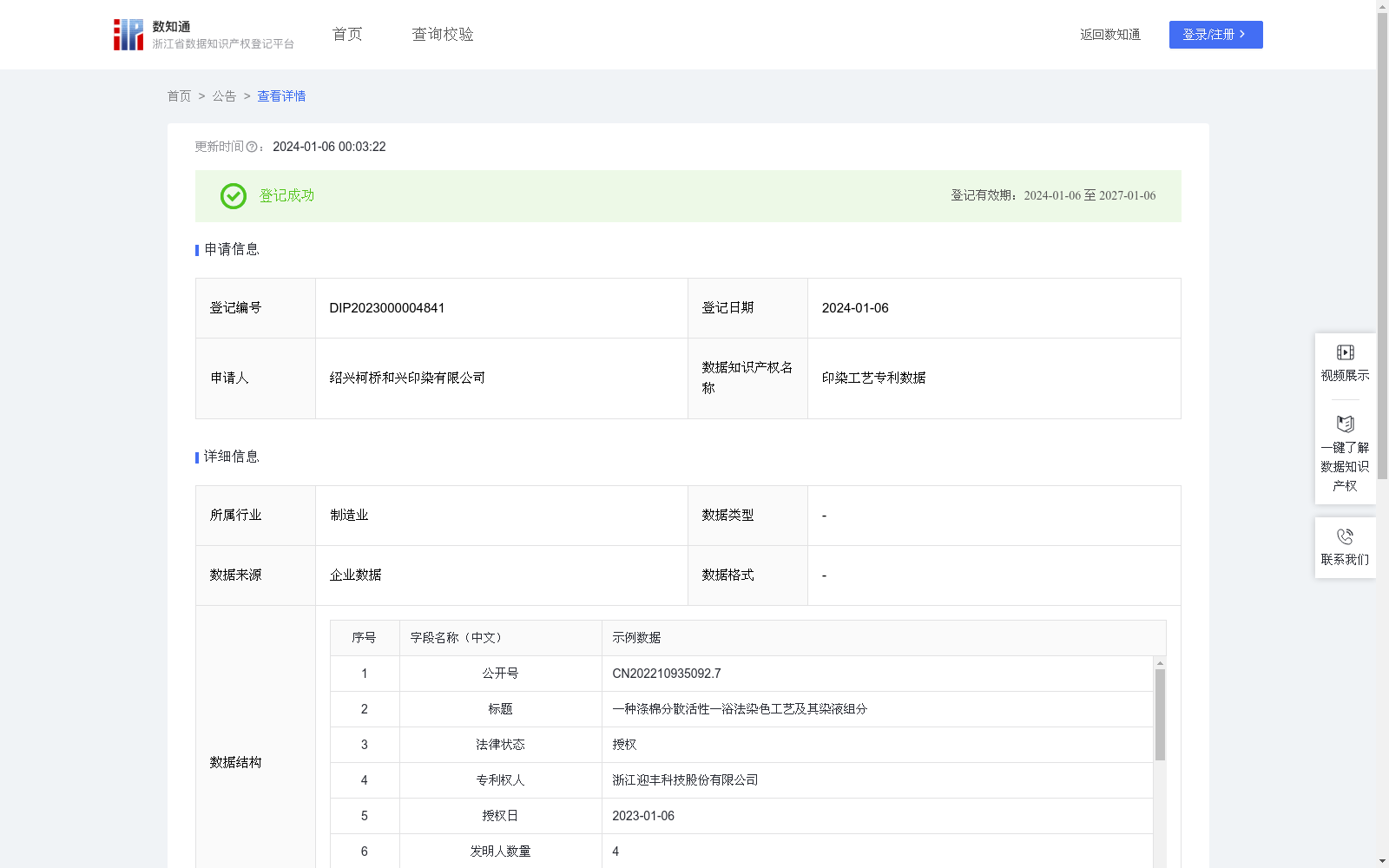Viewport: 1389px width, 868px height.
Task: Click the 标题 field name cell
Action: pos(500,709)
